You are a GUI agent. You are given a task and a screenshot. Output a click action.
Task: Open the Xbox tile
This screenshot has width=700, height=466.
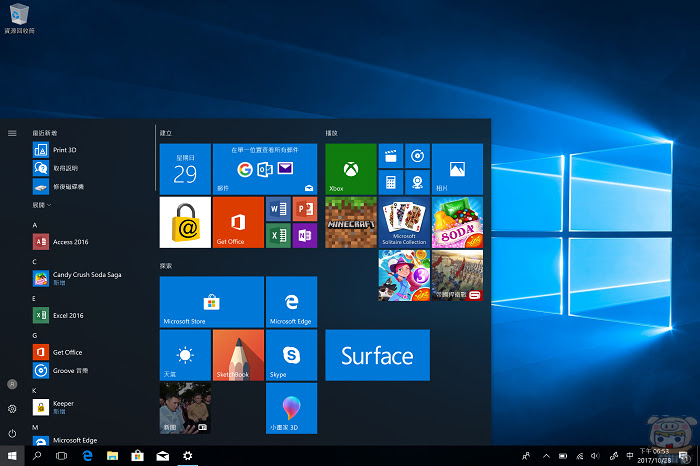(350, 169)
